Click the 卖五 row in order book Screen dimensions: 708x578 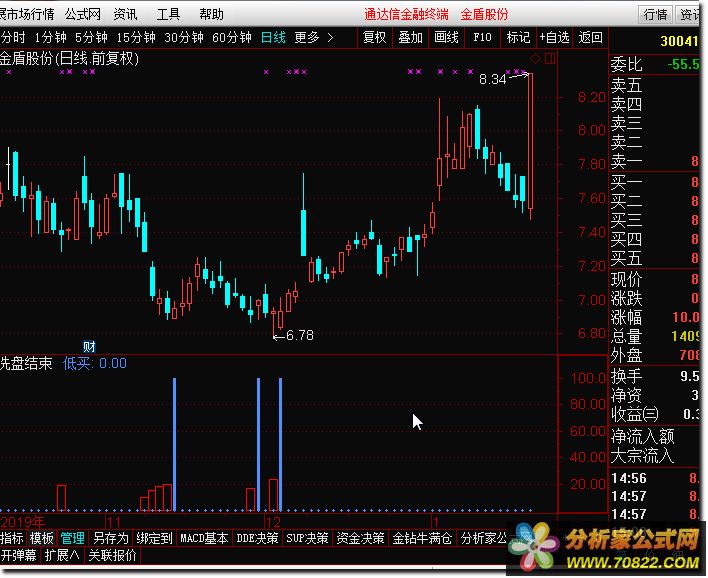point(655,84)
